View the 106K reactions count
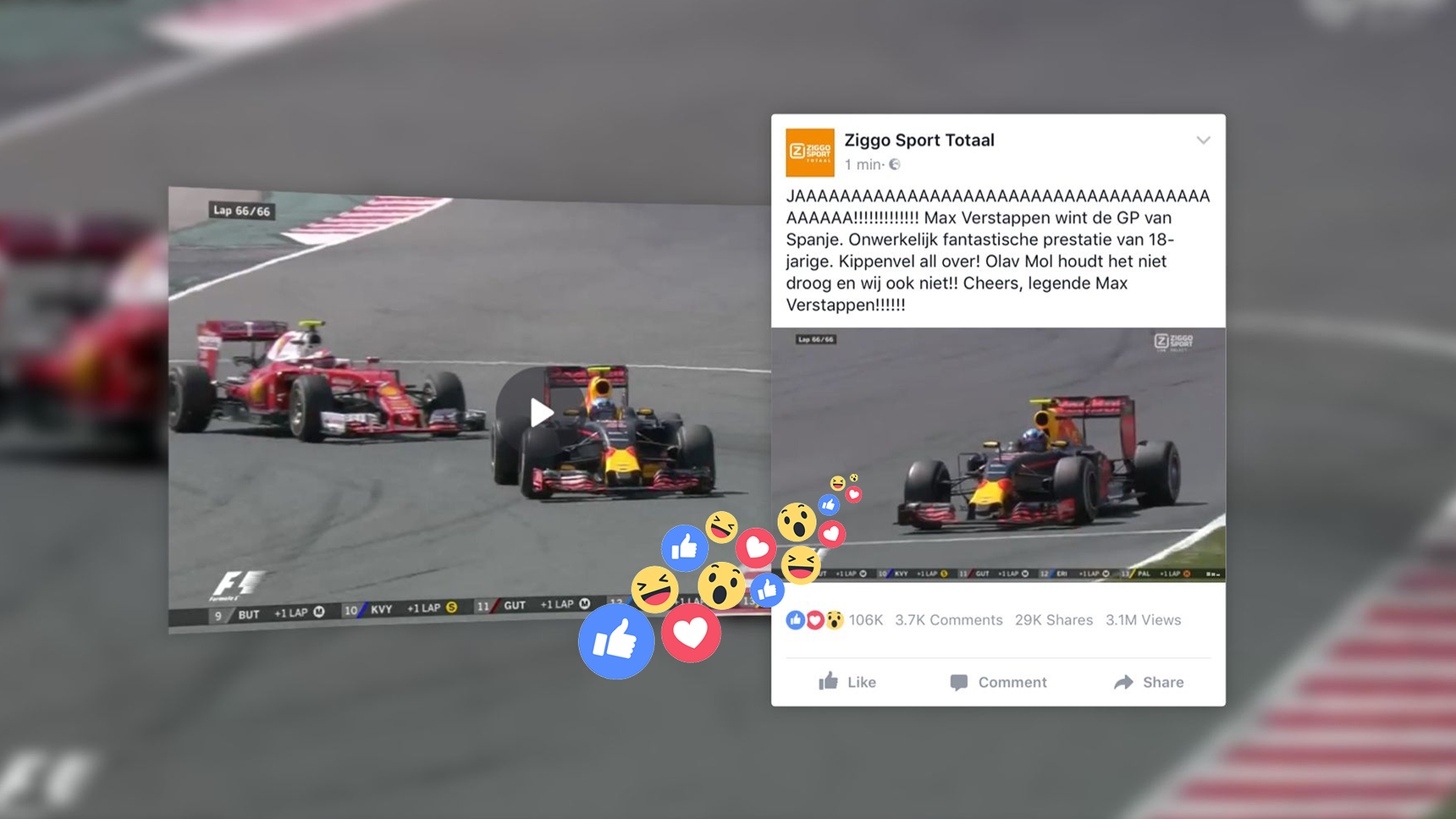 [865, 620]
